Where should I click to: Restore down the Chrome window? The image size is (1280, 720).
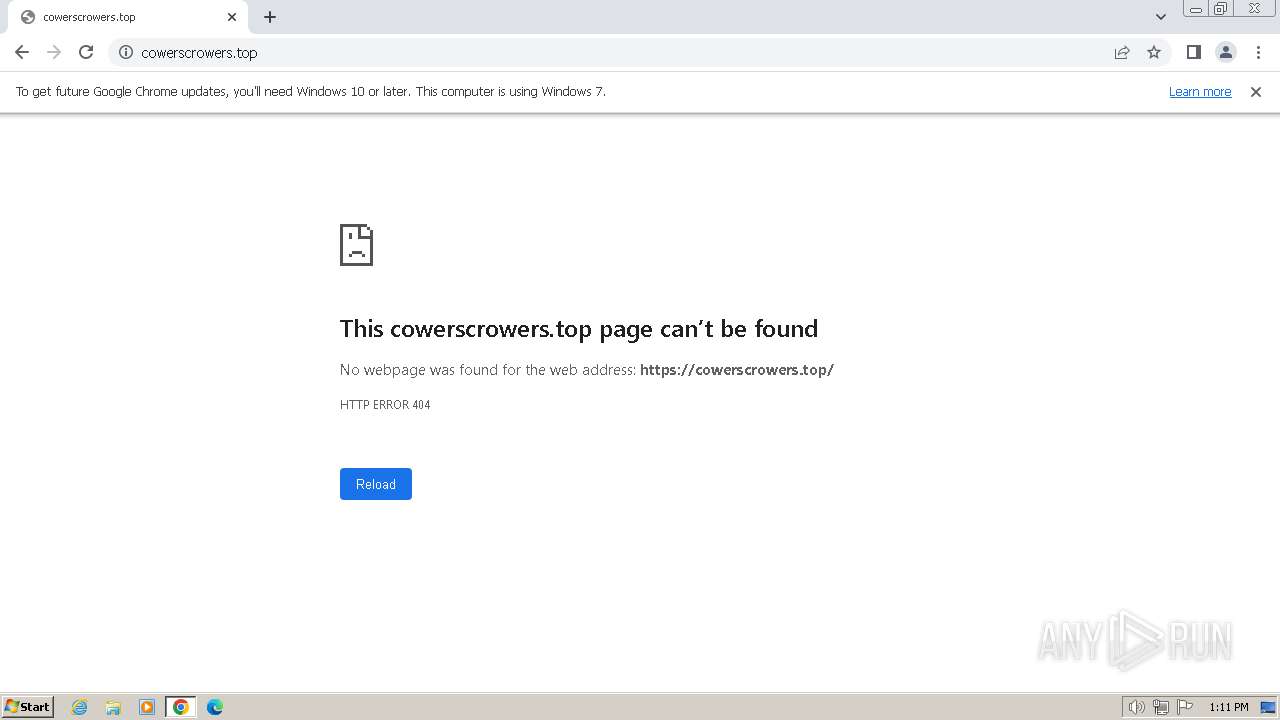pos(1221,9)
